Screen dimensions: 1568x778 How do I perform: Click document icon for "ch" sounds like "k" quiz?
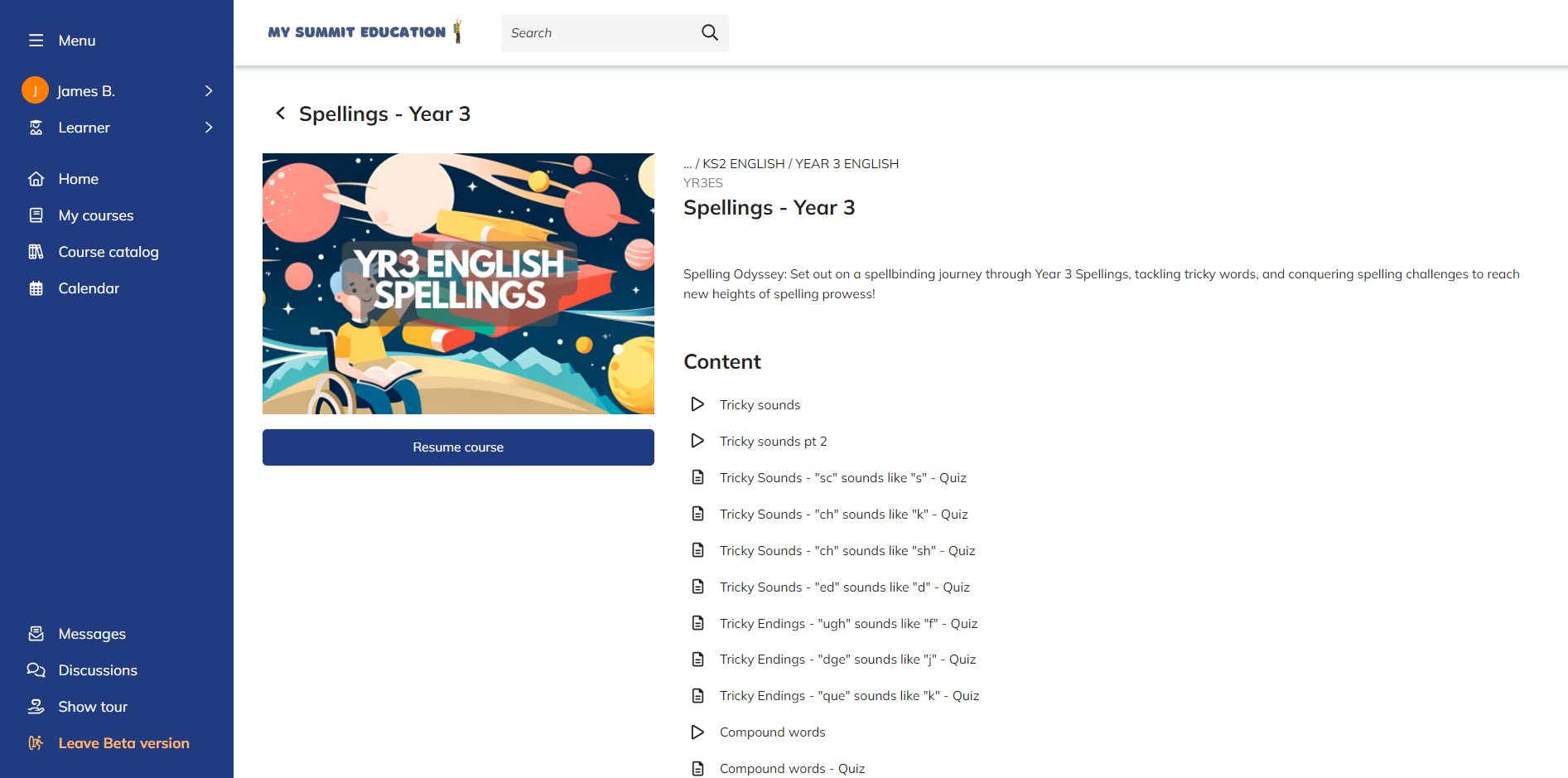(698, 514)
